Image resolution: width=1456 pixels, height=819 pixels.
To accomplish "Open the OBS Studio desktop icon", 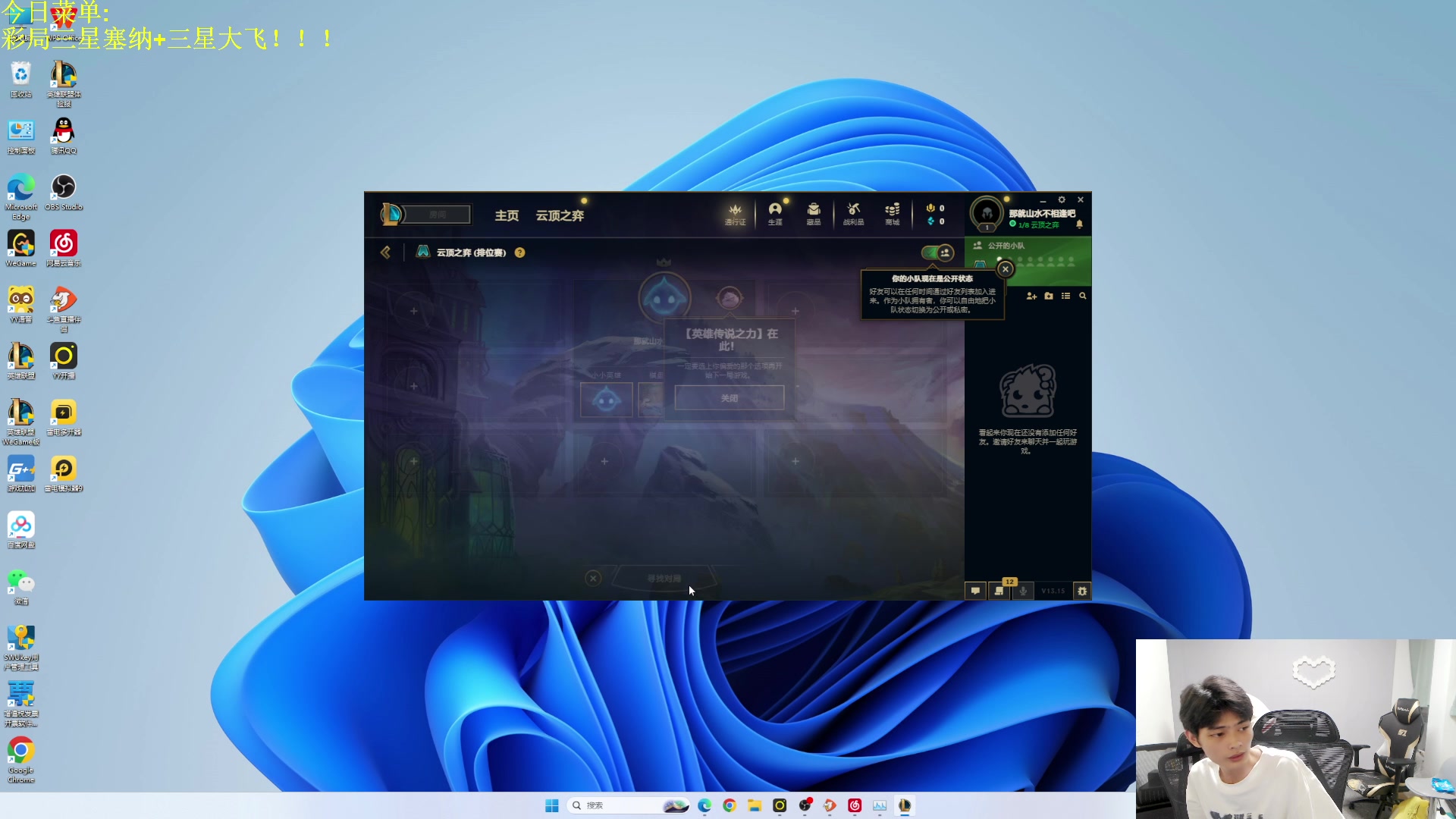I will coord(64,193).
